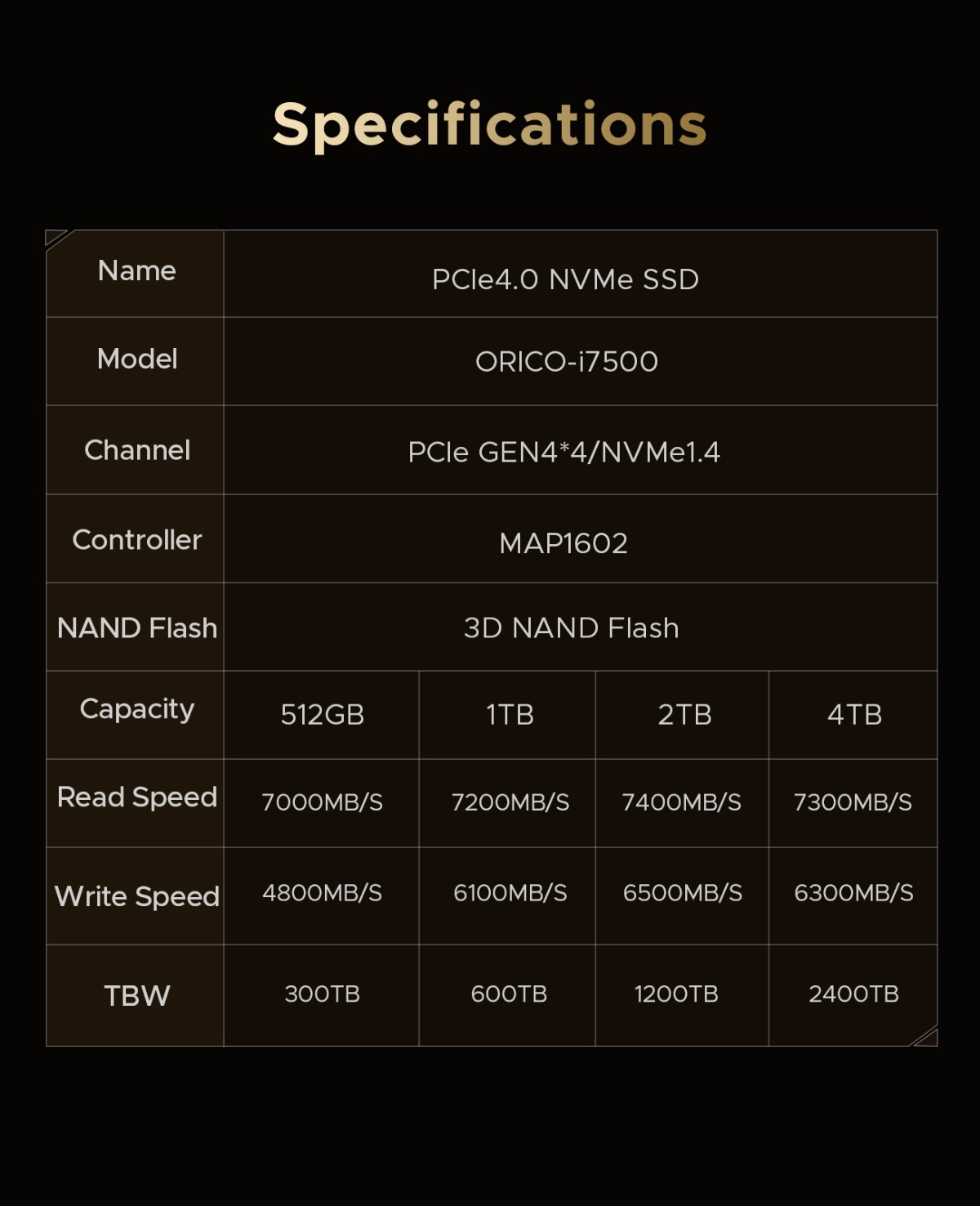
Task: Select the 4TB capacity cell
Action: [x=854, y=715]
